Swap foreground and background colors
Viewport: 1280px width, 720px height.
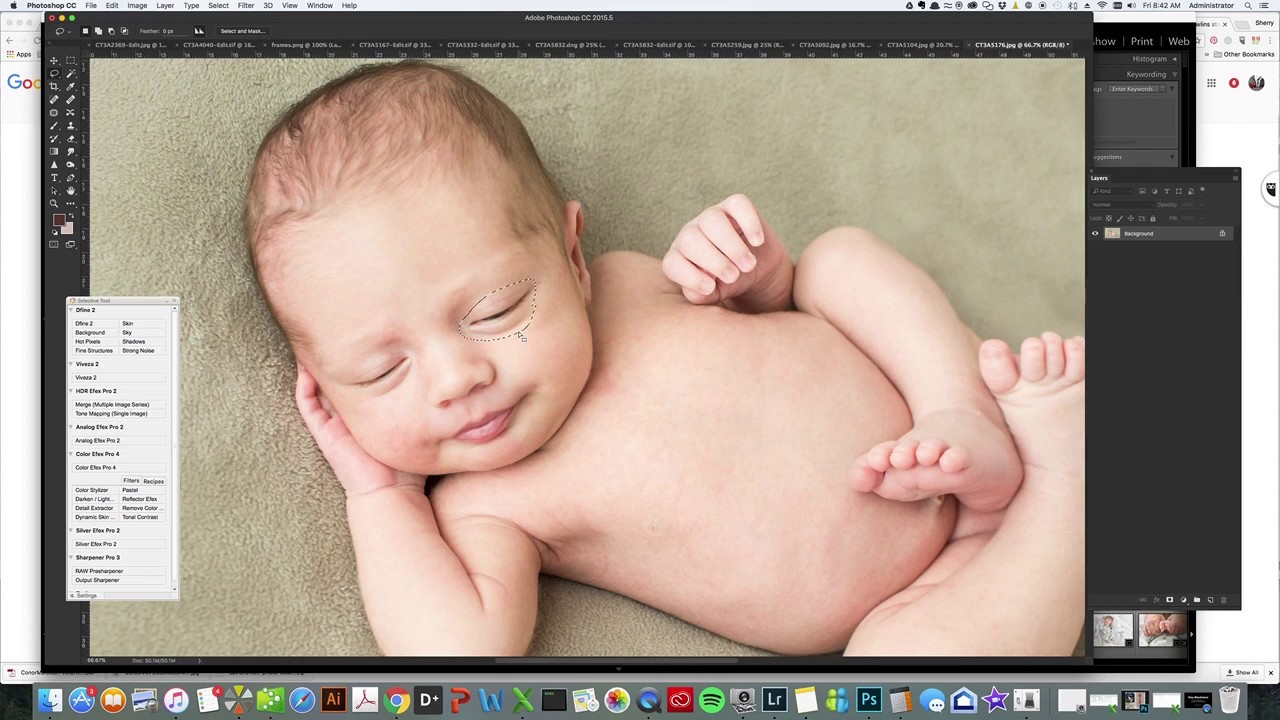[x=71, y=215]
